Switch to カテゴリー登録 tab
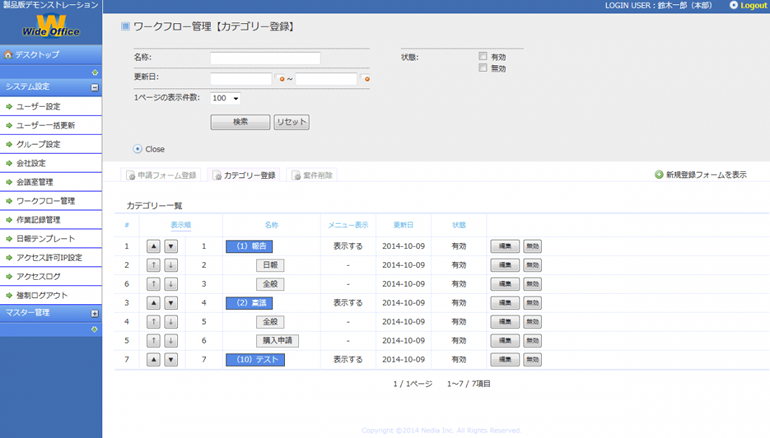770x438 pixels. coord(244,175)
